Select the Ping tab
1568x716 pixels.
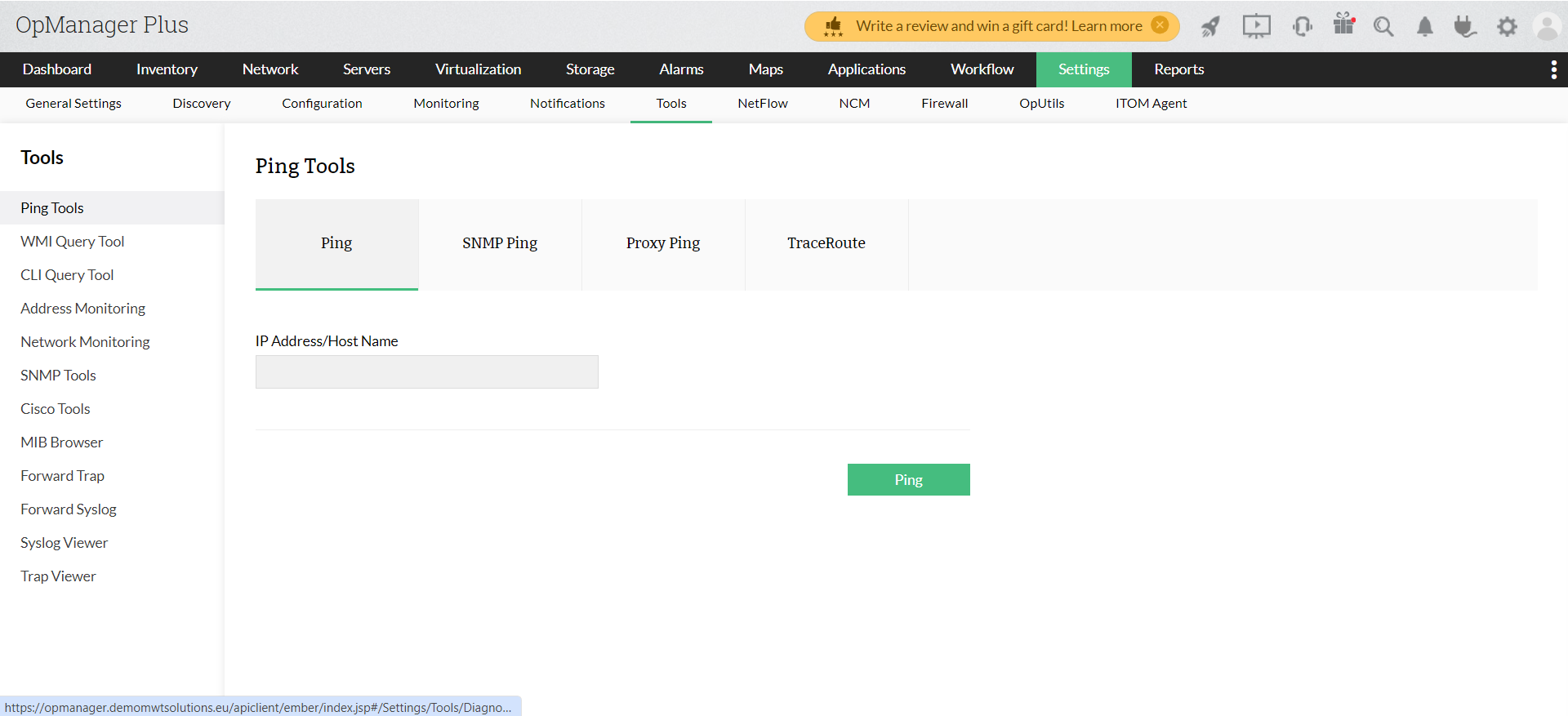coord(336,244)
